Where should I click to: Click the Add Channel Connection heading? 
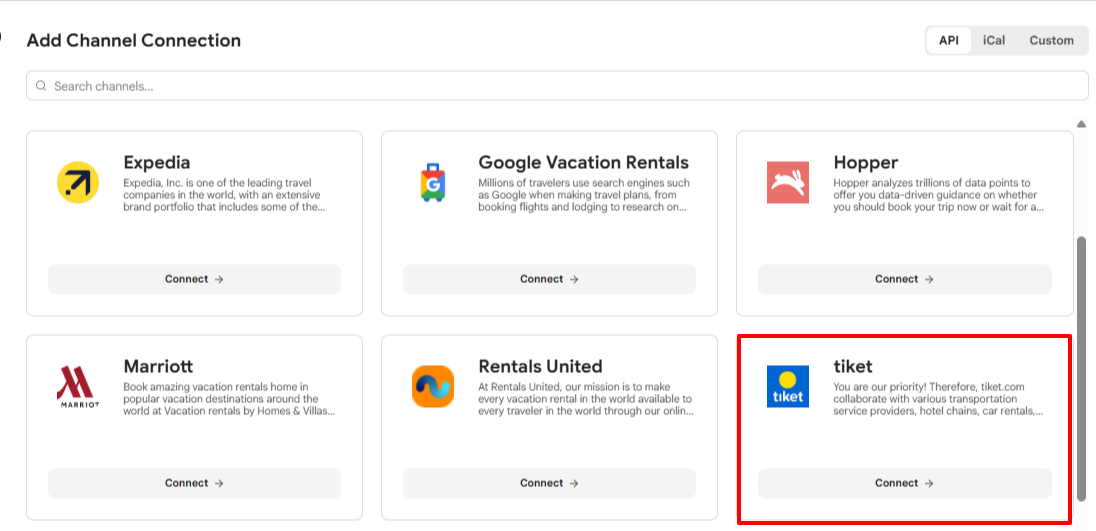[x=134, y=41]
